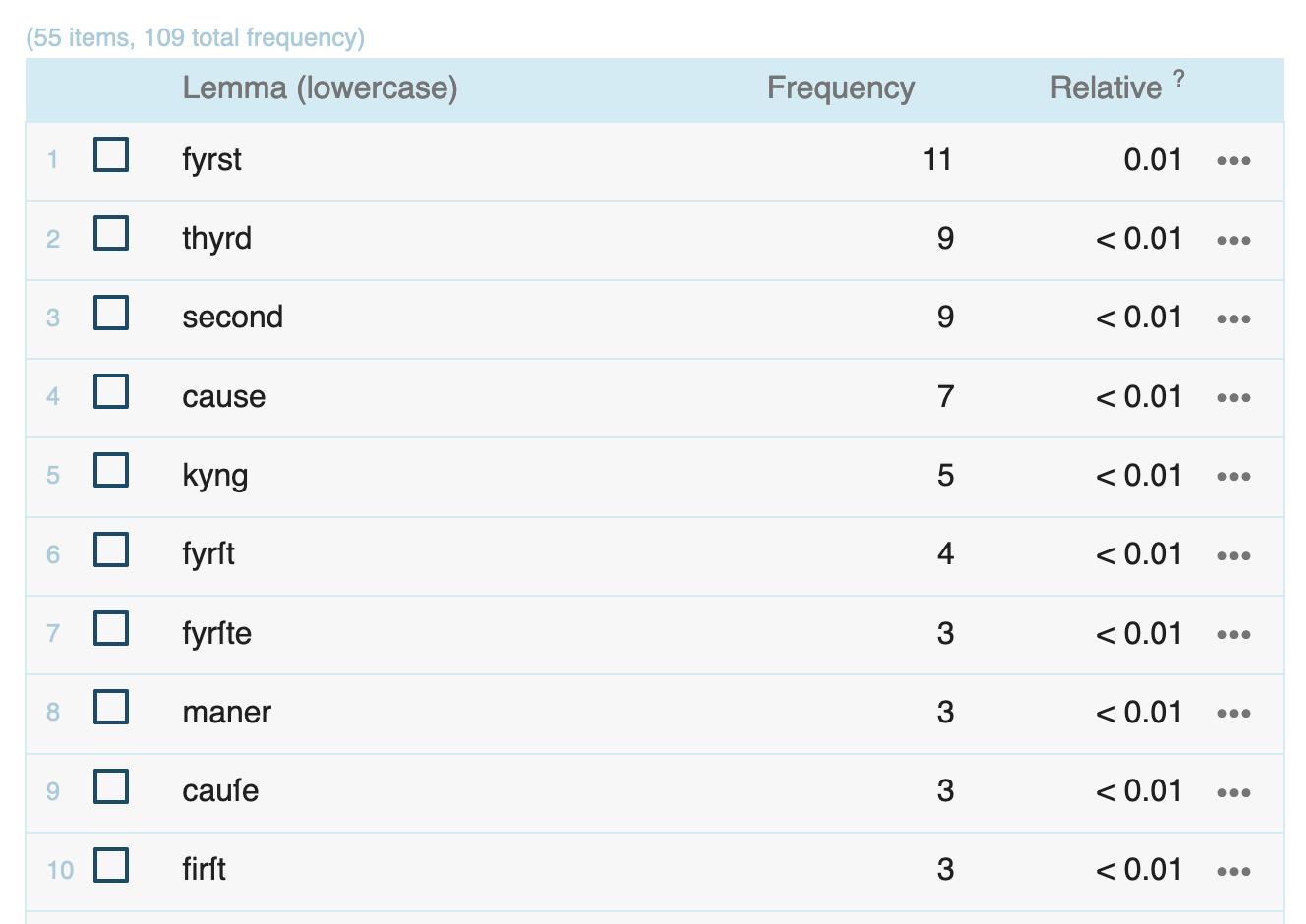Open the three-dot menu for cause row
Image resolution: width=1306 pixels, height=924 pixels.
click(1233, 398)
